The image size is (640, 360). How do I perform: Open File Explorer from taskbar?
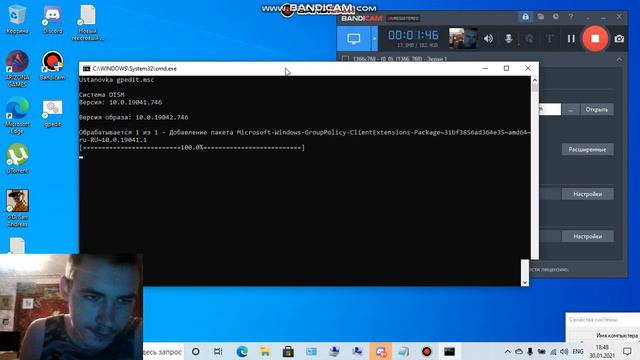(265, 351)
